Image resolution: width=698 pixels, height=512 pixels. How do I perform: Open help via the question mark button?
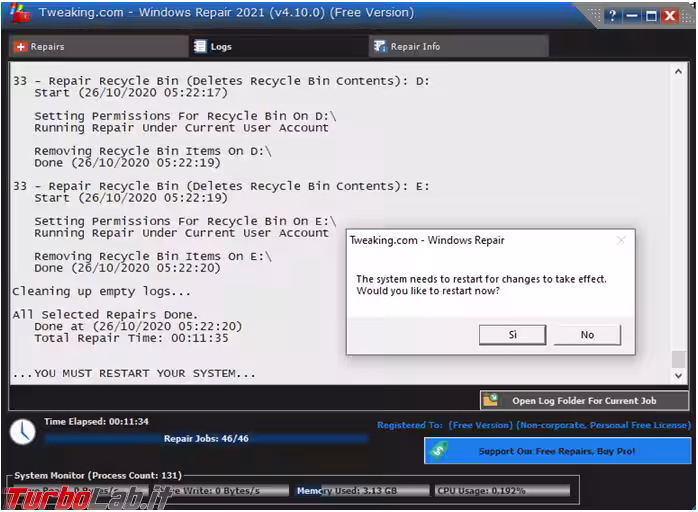[613, 16]
